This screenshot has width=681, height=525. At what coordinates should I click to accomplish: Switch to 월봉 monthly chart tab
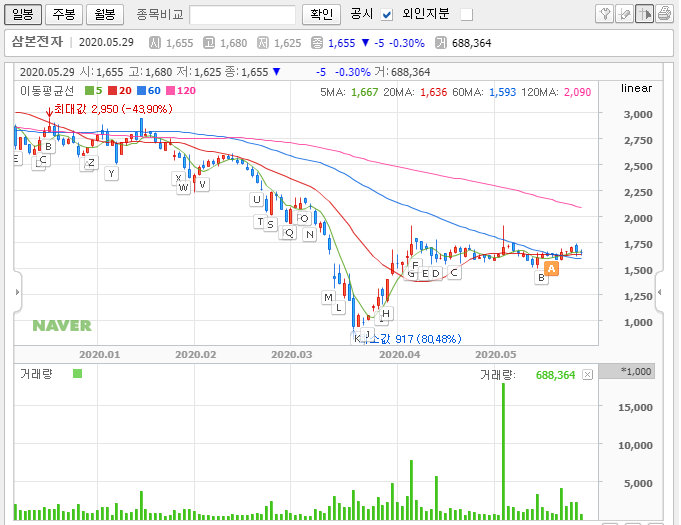point(105,14)
